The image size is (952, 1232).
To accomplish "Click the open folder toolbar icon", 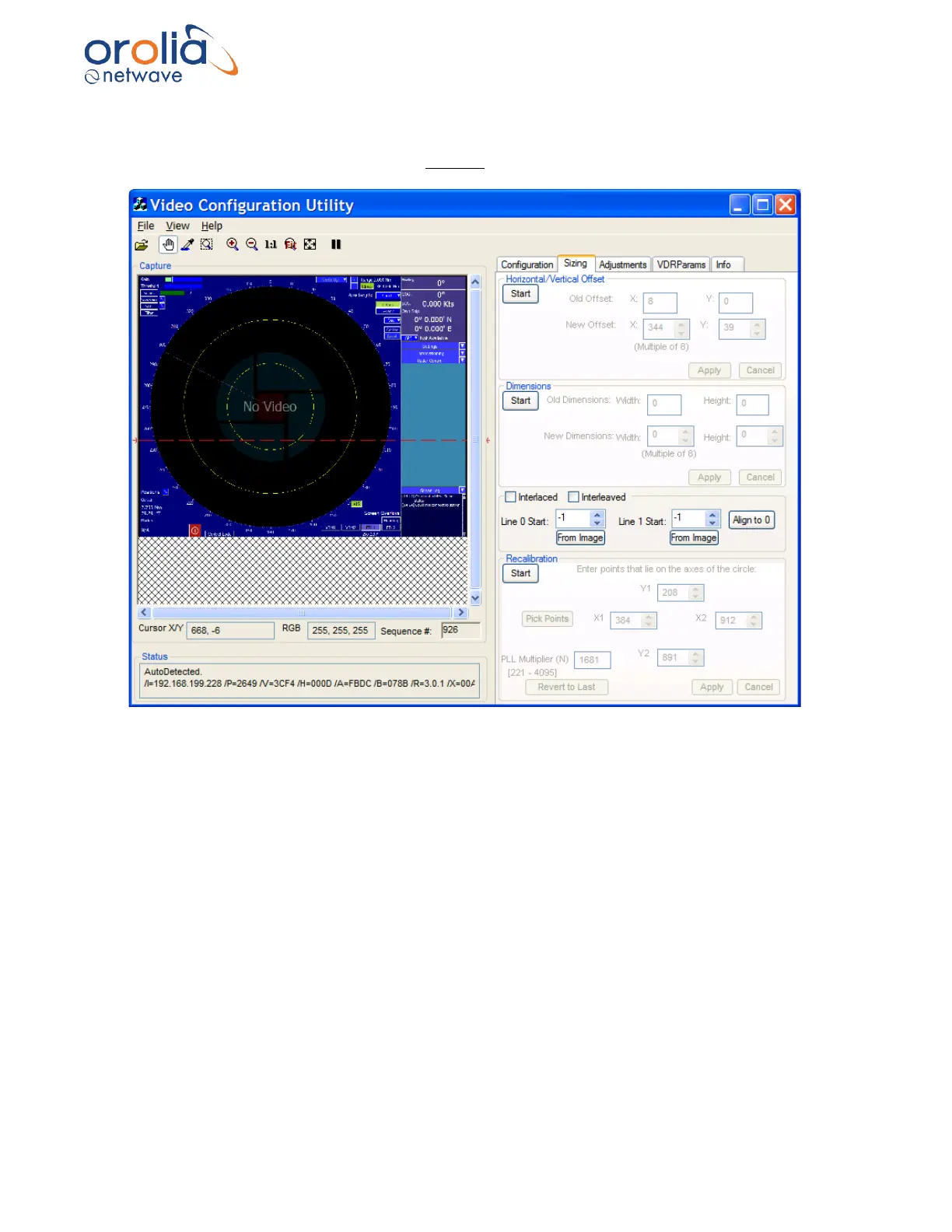I will point(142,245).
